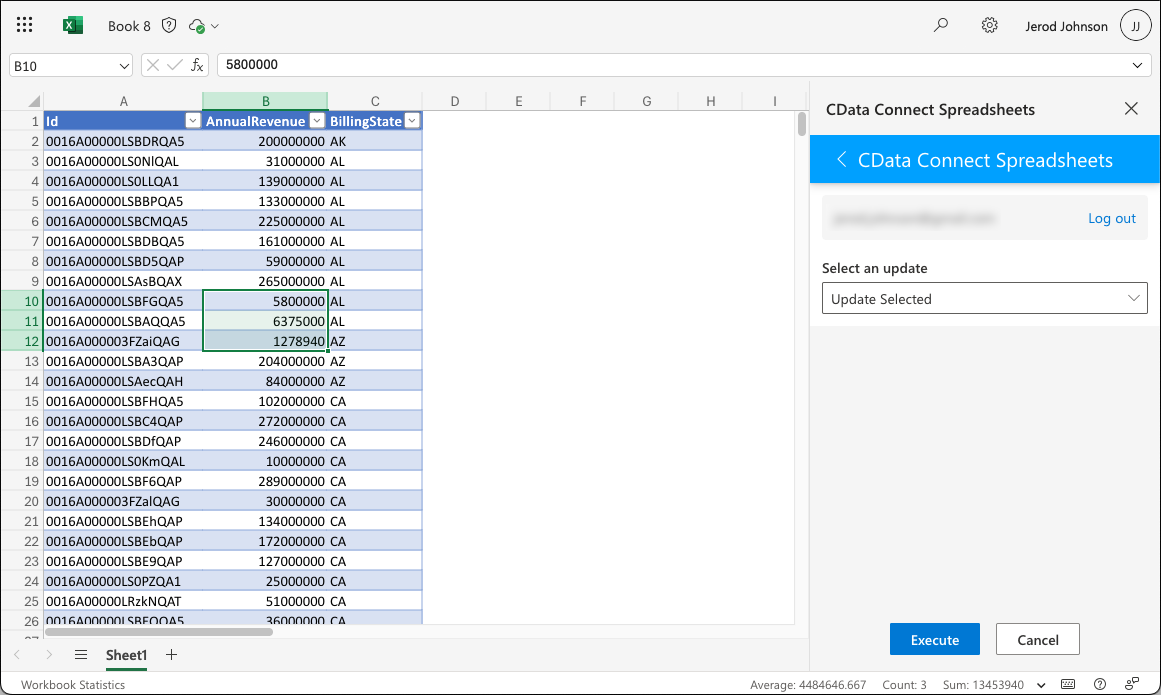Click the back chevron in CData panel header
The image size is (1161, 695).
841,160
